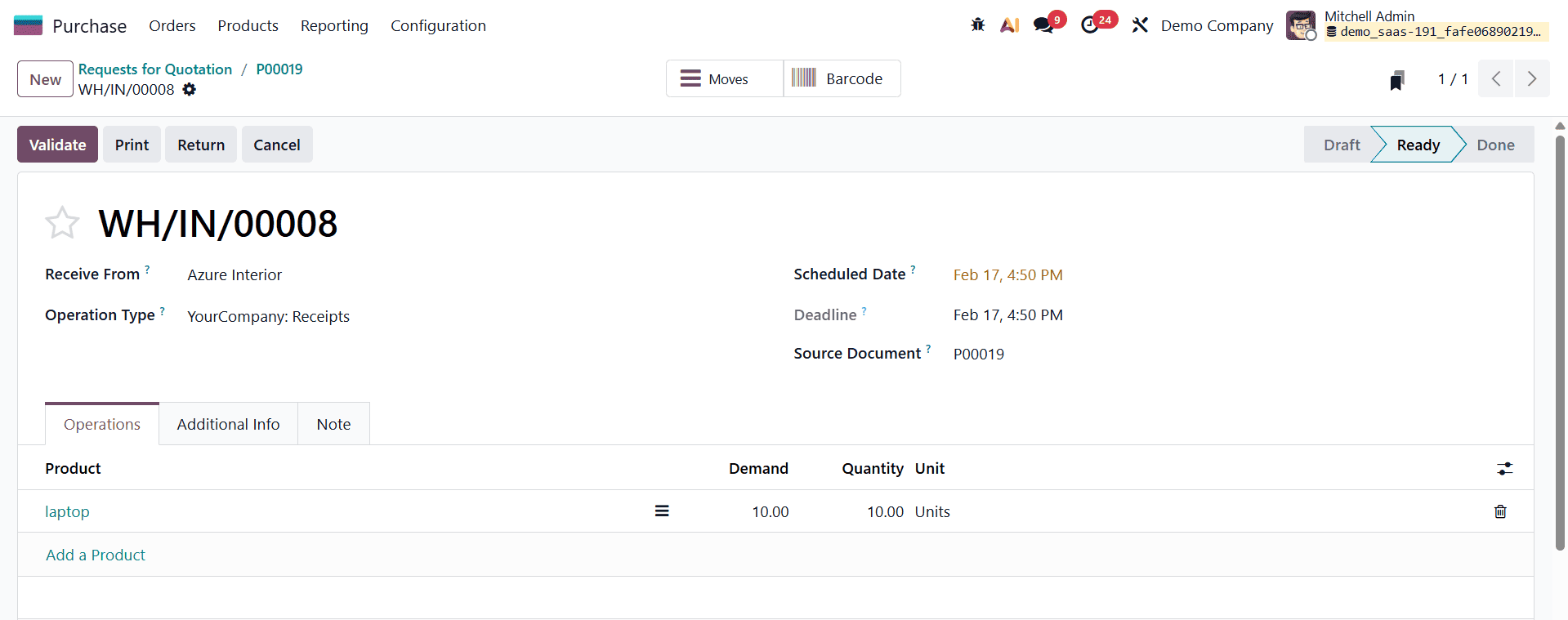1568x620 pixels.
Task: Mark WH/IN/00008 as favorite with the star
Action: click(x=62, y=221)
